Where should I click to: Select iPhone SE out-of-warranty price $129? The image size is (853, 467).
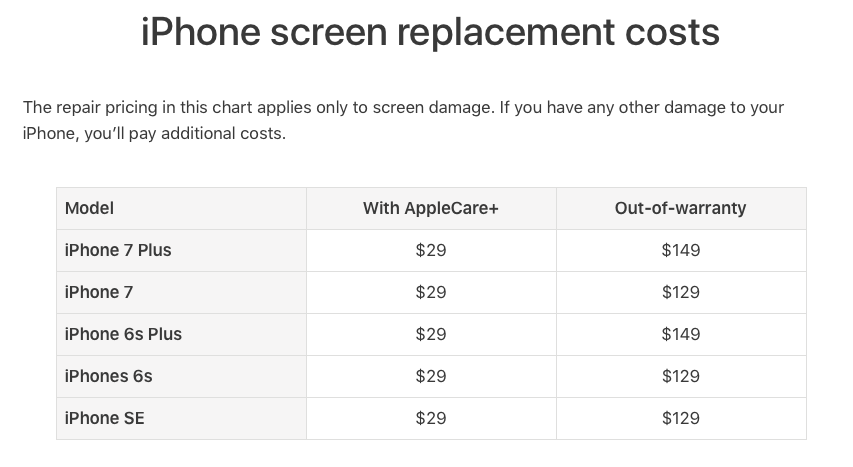click(681, 418)
